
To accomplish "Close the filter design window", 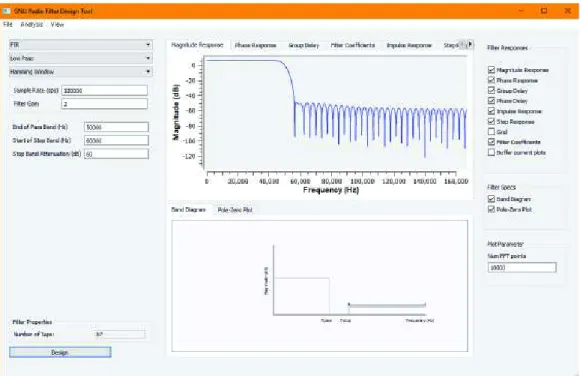I will 567,11.
